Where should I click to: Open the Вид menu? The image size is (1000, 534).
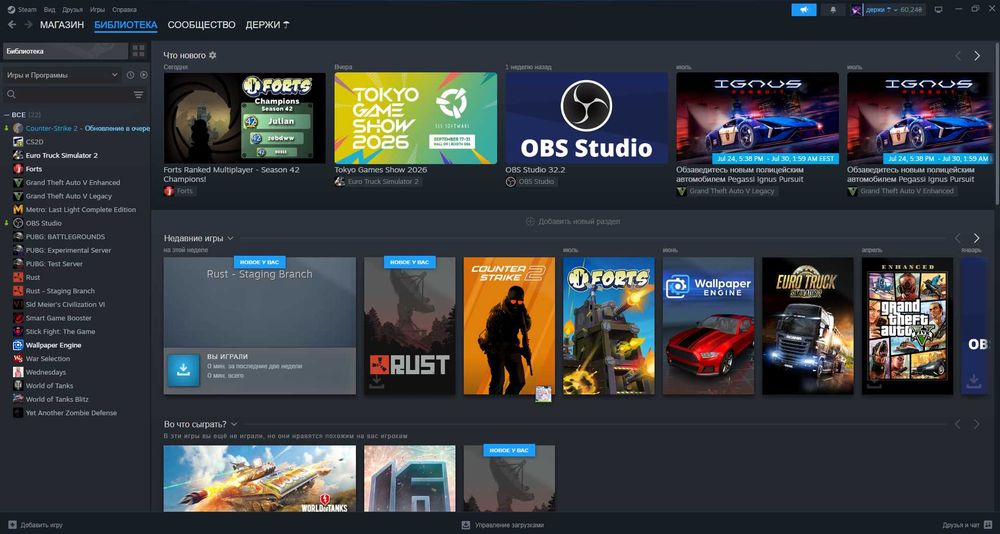click(50, 10)
